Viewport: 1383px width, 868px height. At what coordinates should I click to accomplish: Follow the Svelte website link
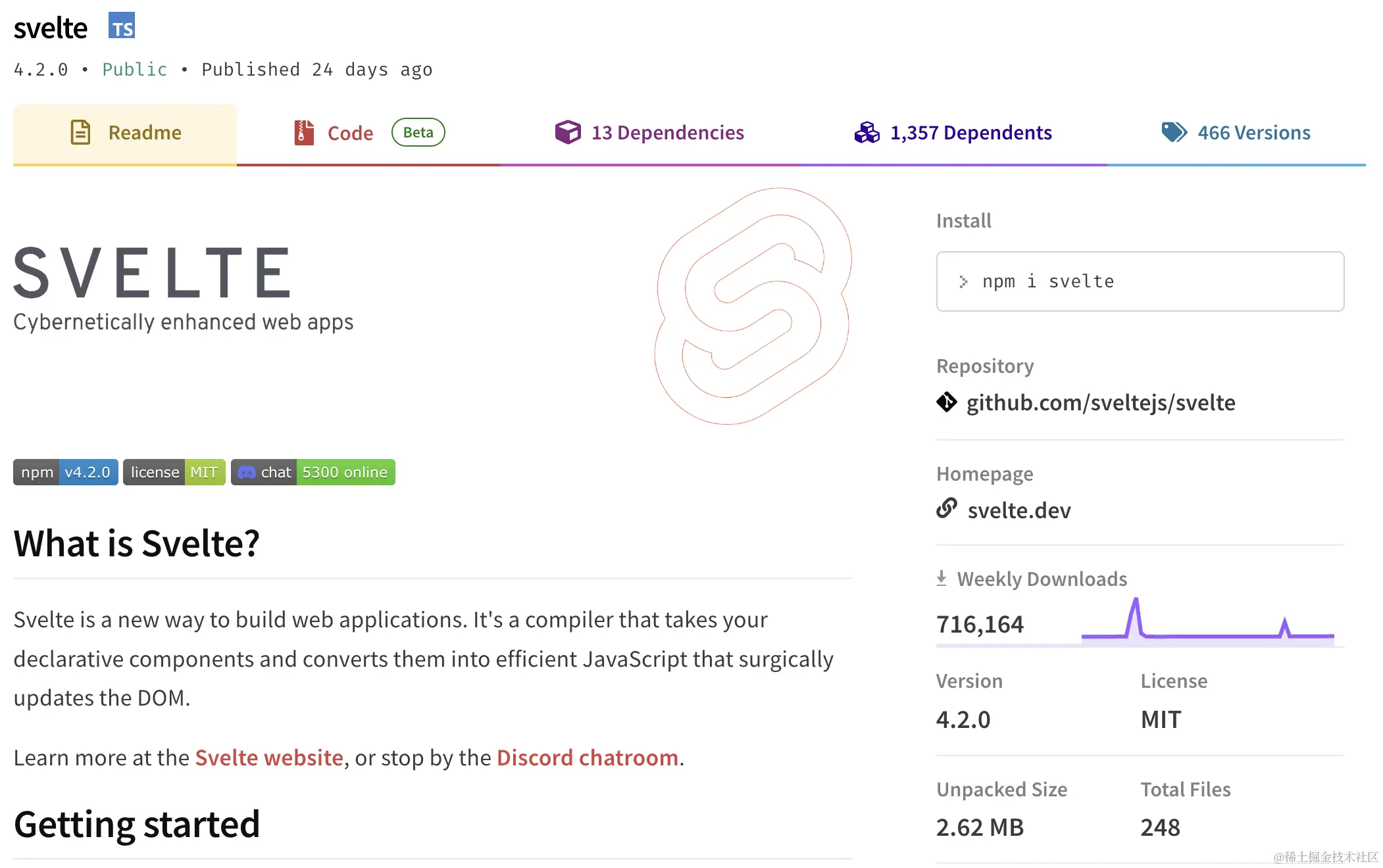[269, 758]
